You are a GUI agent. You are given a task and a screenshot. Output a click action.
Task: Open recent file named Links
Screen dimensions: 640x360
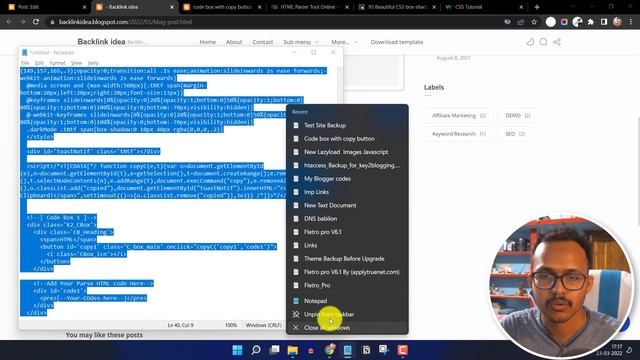pos(347,245)
